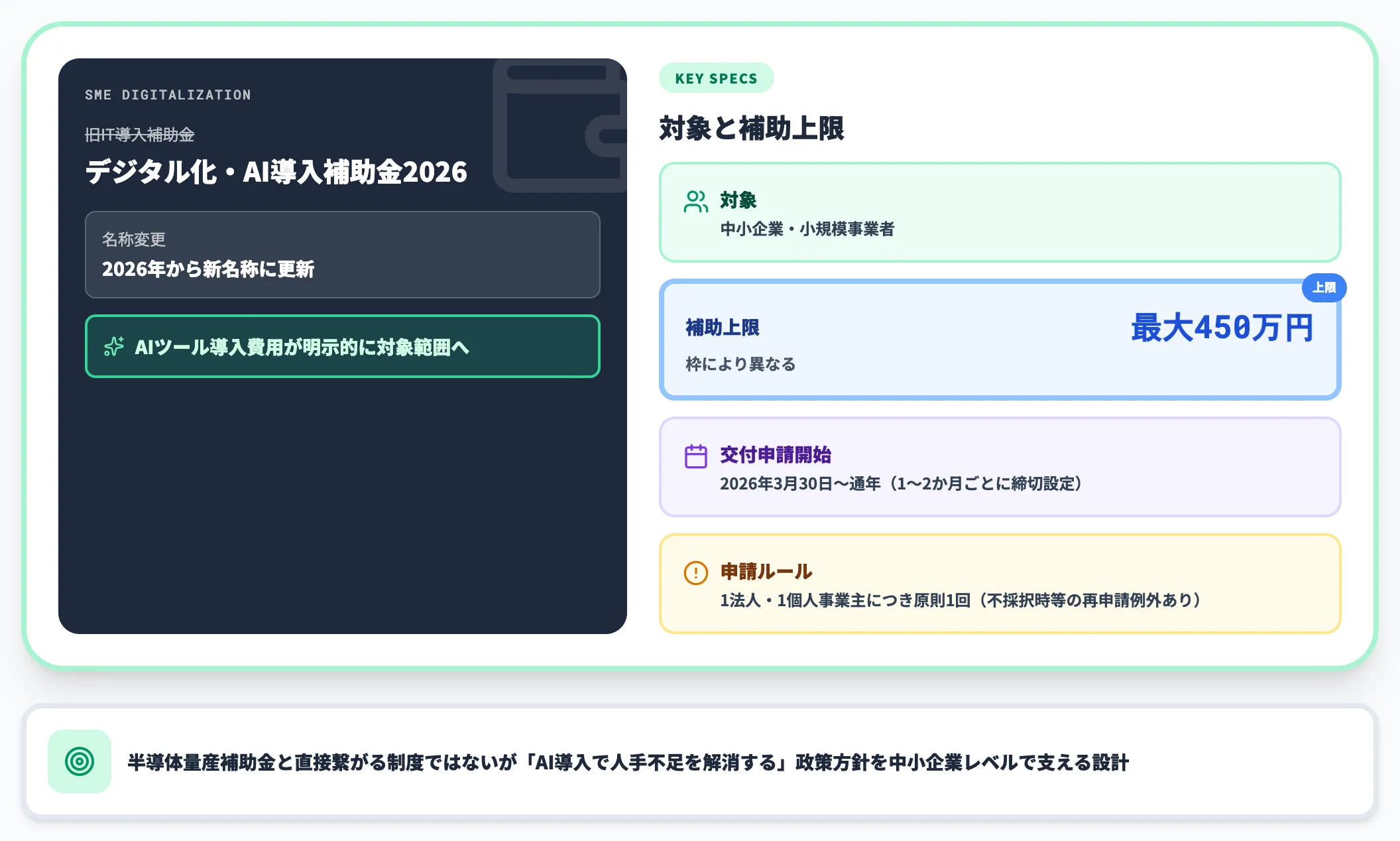Viewport: 1400px width, 841px height.
Task: Click the target icon in the bottom note
Action: pos(80,761)
